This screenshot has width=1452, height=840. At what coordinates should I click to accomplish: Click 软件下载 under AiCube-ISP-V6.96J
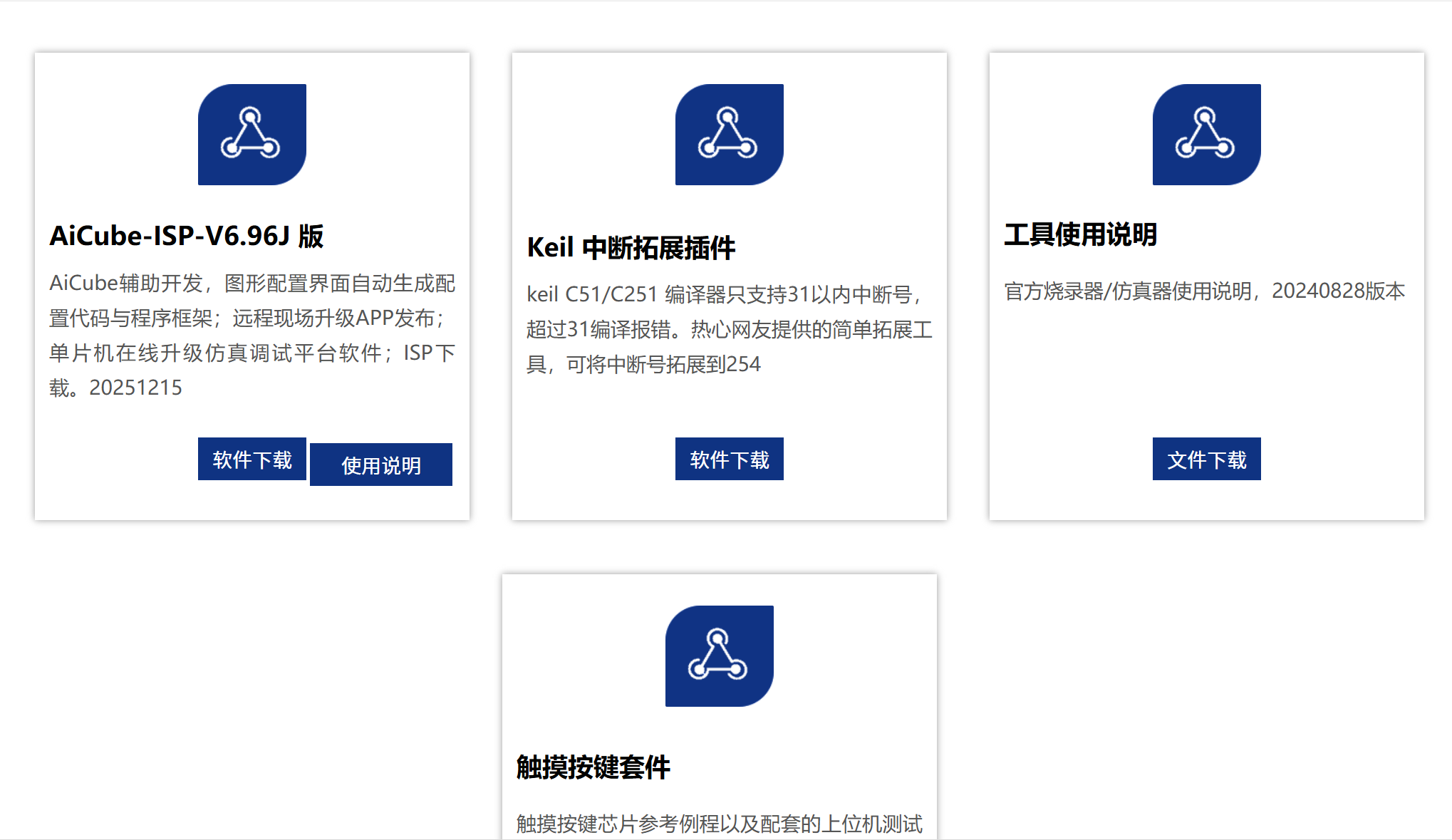pos(251,460)
